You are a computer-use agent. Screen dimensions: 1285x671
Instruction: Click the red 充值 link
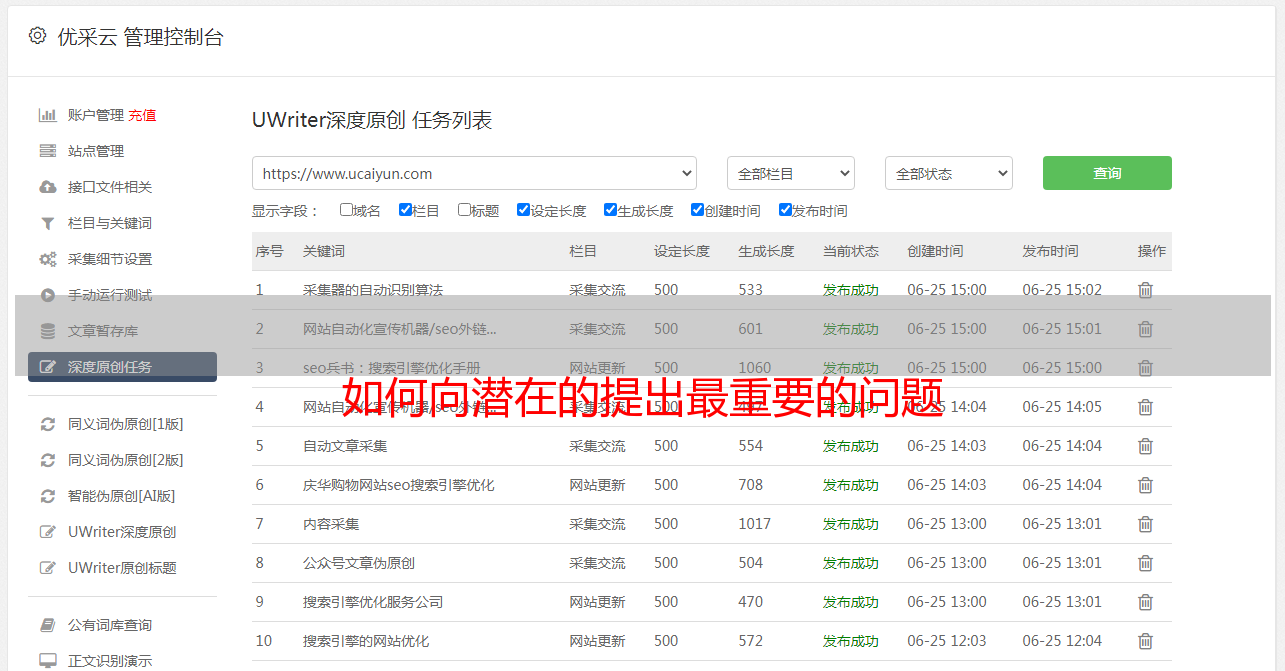click(142, 115)
